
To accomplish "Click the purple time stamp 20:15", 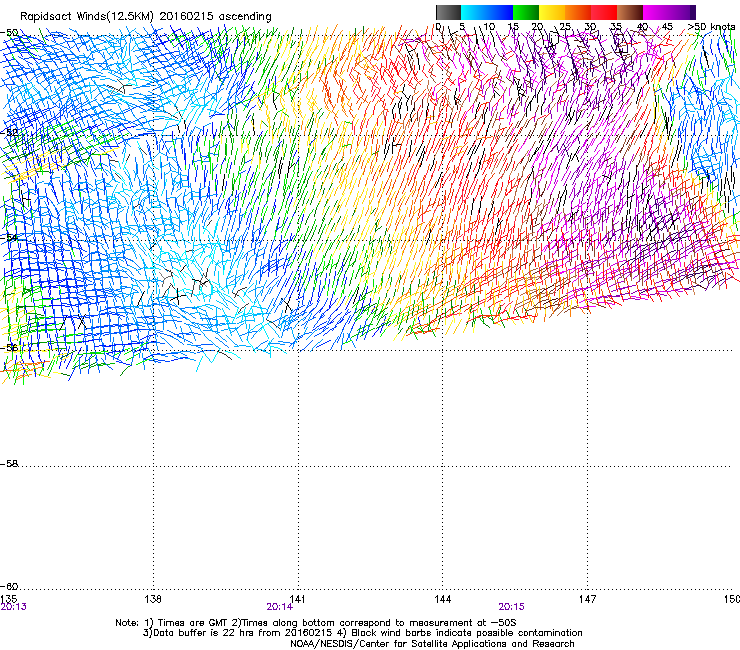I will point(512,607).
